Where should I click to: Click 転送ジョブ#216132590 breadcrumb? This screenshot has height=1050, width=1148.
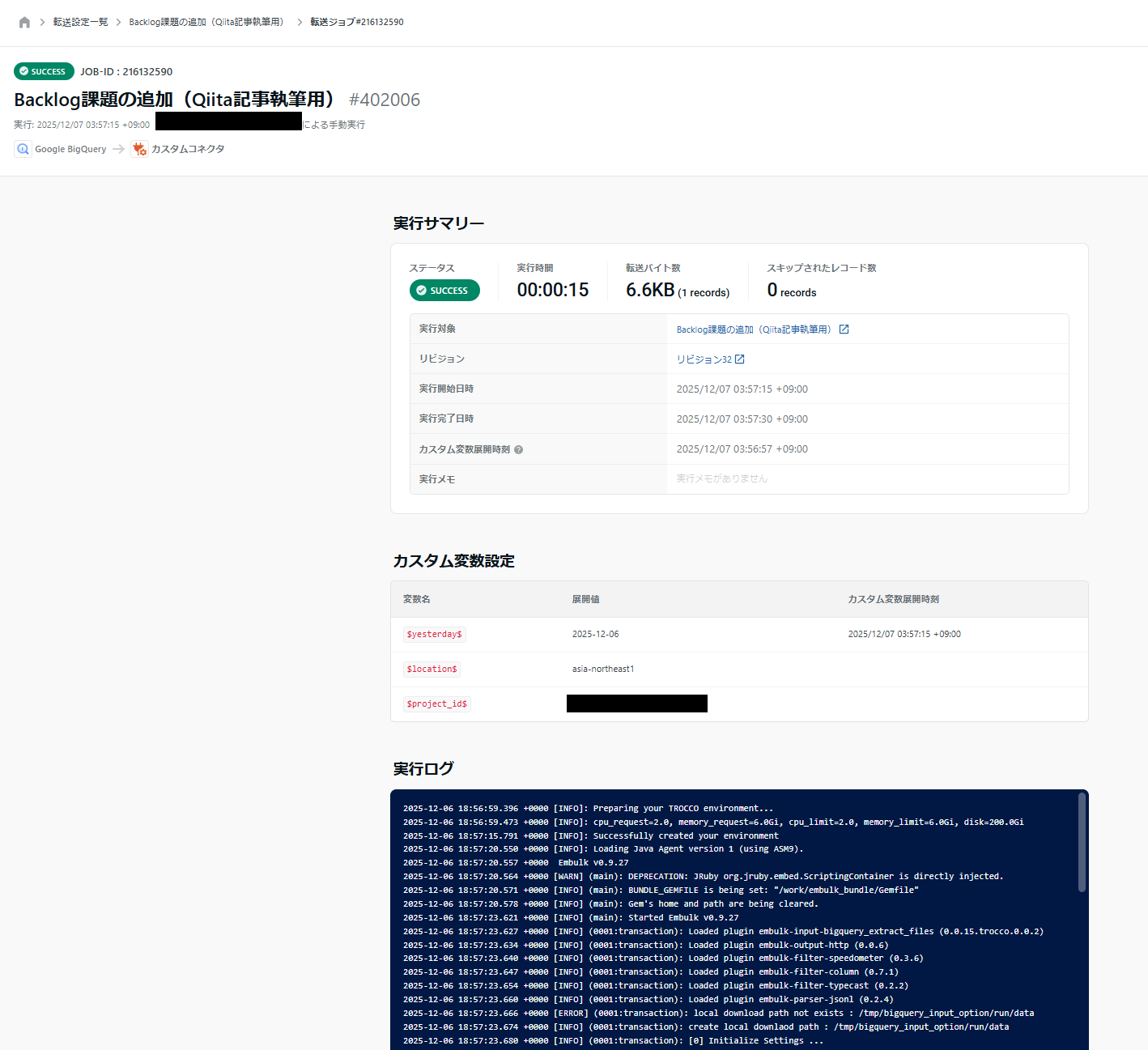click(357, 22)
